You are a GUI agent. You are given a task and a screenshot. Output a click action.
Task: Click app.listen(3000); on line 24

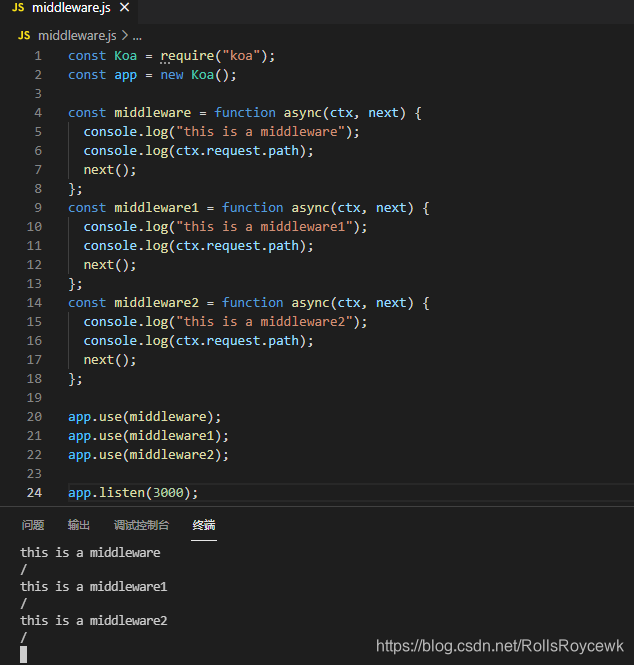tap(133, 493)
